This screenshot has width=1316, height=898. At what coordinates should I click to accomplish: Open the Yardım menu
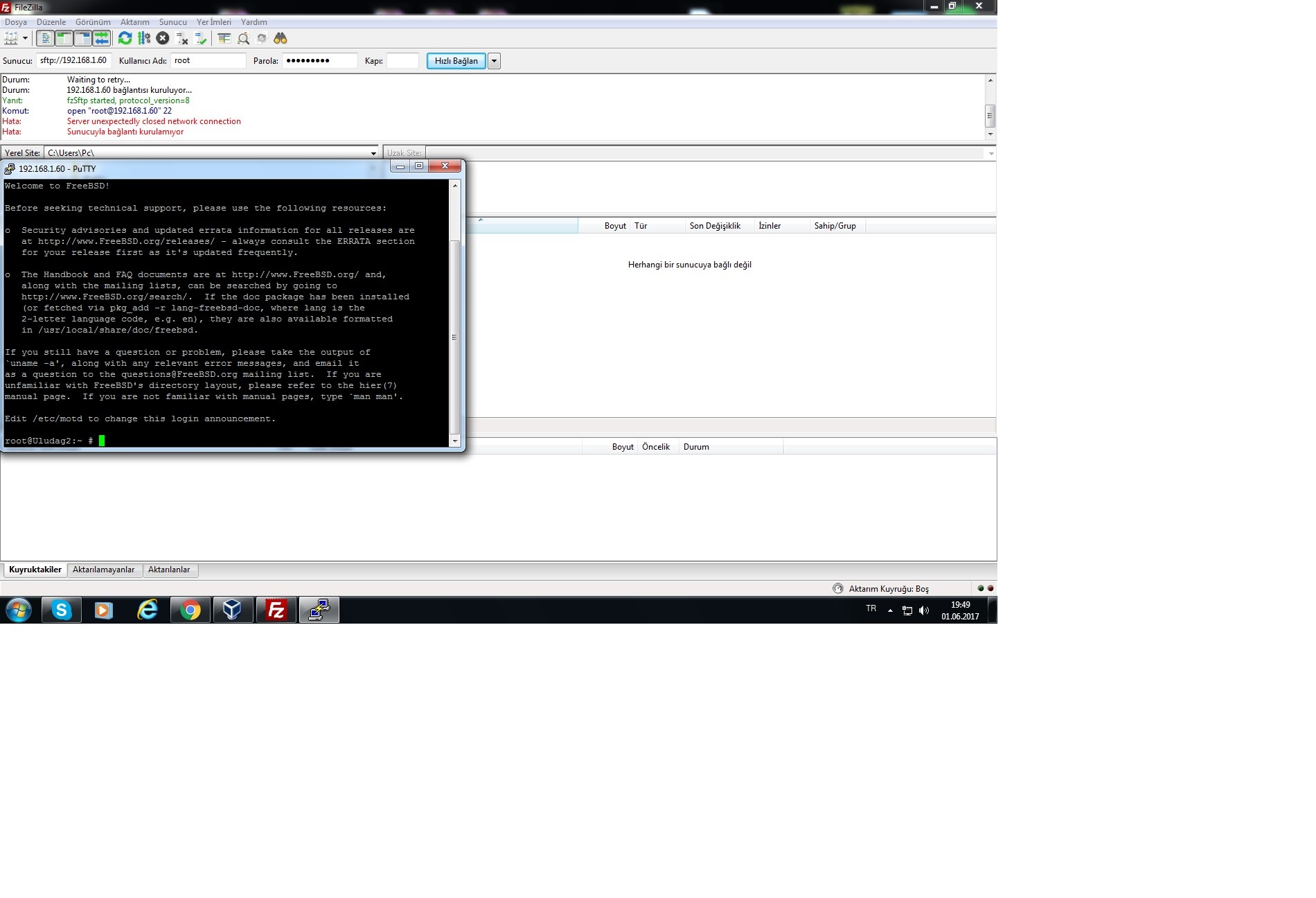click(x=254, y=22)
